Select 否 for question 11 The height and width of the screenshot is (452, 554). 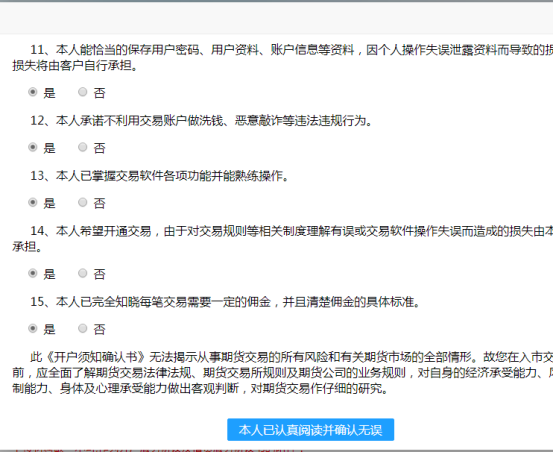click(x=82, y=92)
